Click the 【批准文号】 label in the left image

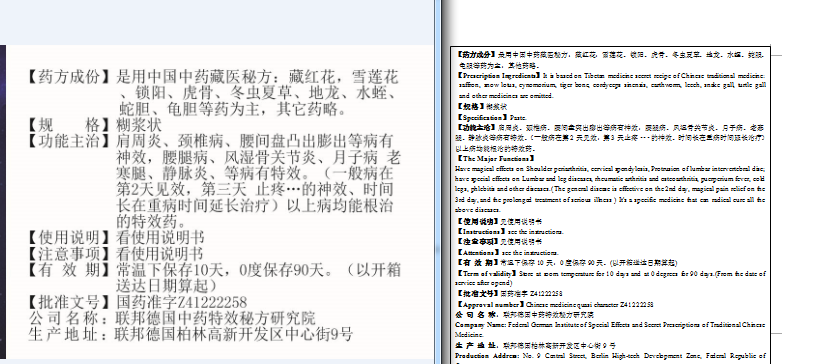point(70,302)
